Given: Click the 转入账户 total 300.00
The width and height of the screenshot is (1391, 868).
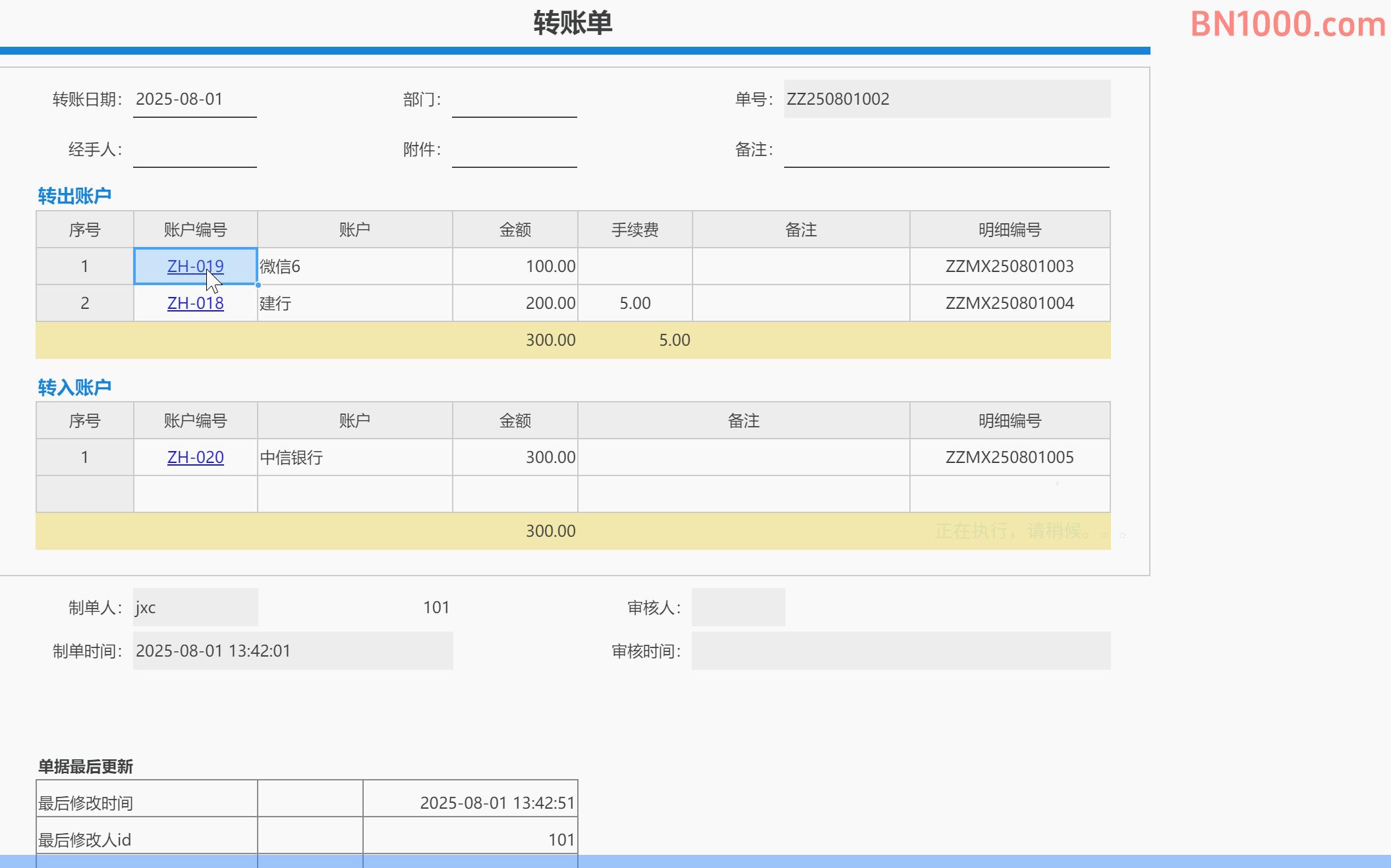Looking at the screenshot, I should coord(551,531).
